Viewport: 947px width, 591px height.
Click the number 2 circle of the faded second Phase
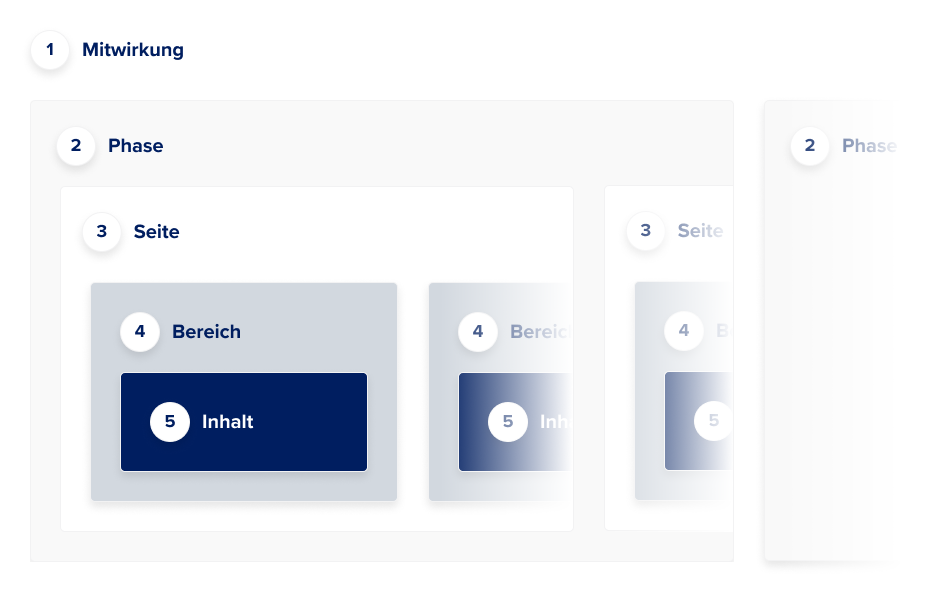point(810,145)
